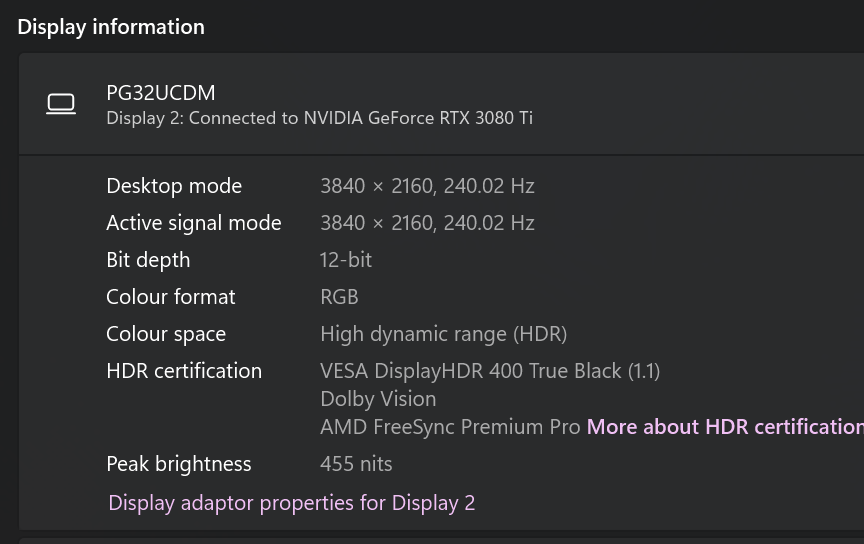Click High dynamic range (HDR) value
Viewport: 864px width, 544px height.
pos(444,334)
